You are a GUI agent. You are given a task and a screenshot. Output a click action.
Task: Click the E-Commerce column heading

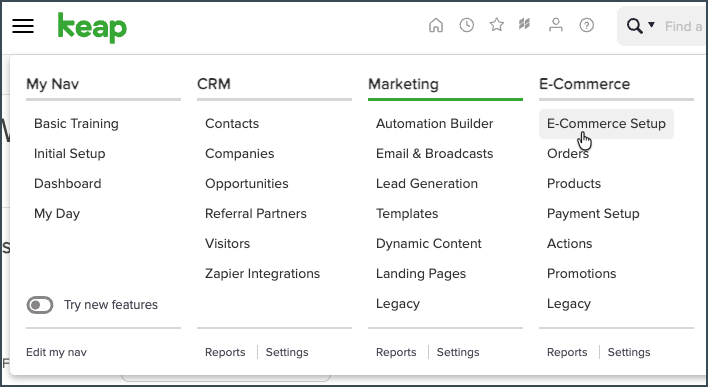click(x=584, y=84)
